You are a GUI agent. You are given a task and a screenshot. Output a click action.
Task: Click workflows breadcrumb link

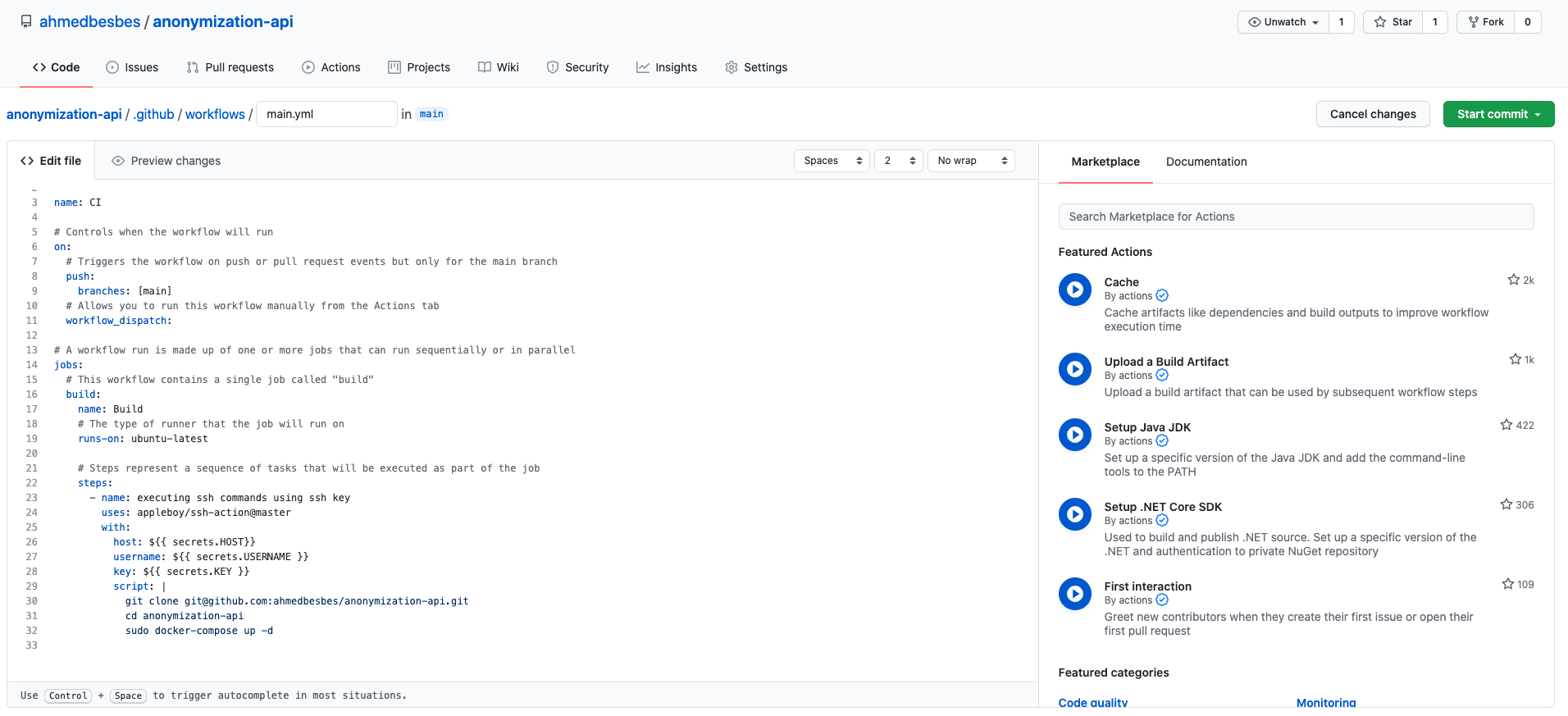point(215,114)
